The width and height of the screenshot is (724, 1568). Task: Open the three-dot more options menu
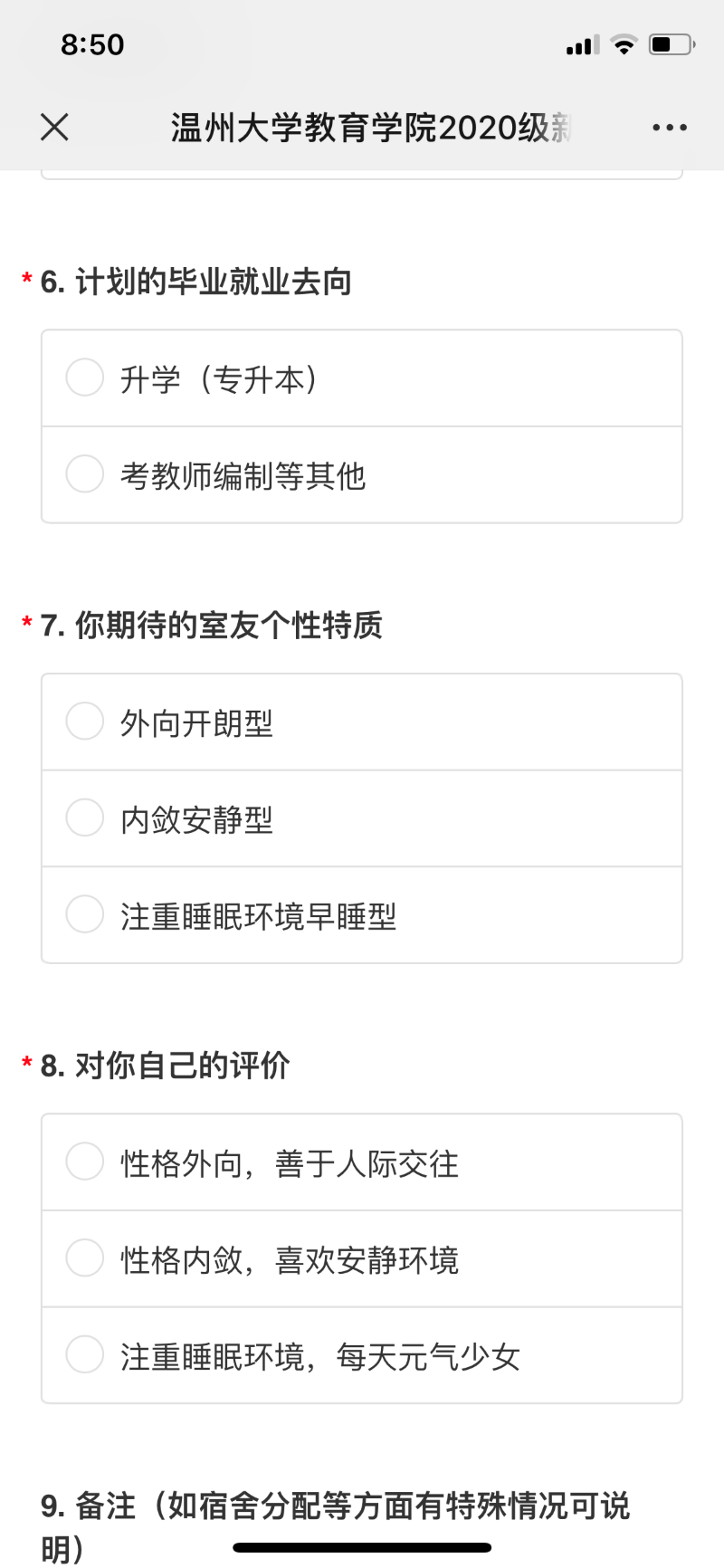[x=669, y=128]
